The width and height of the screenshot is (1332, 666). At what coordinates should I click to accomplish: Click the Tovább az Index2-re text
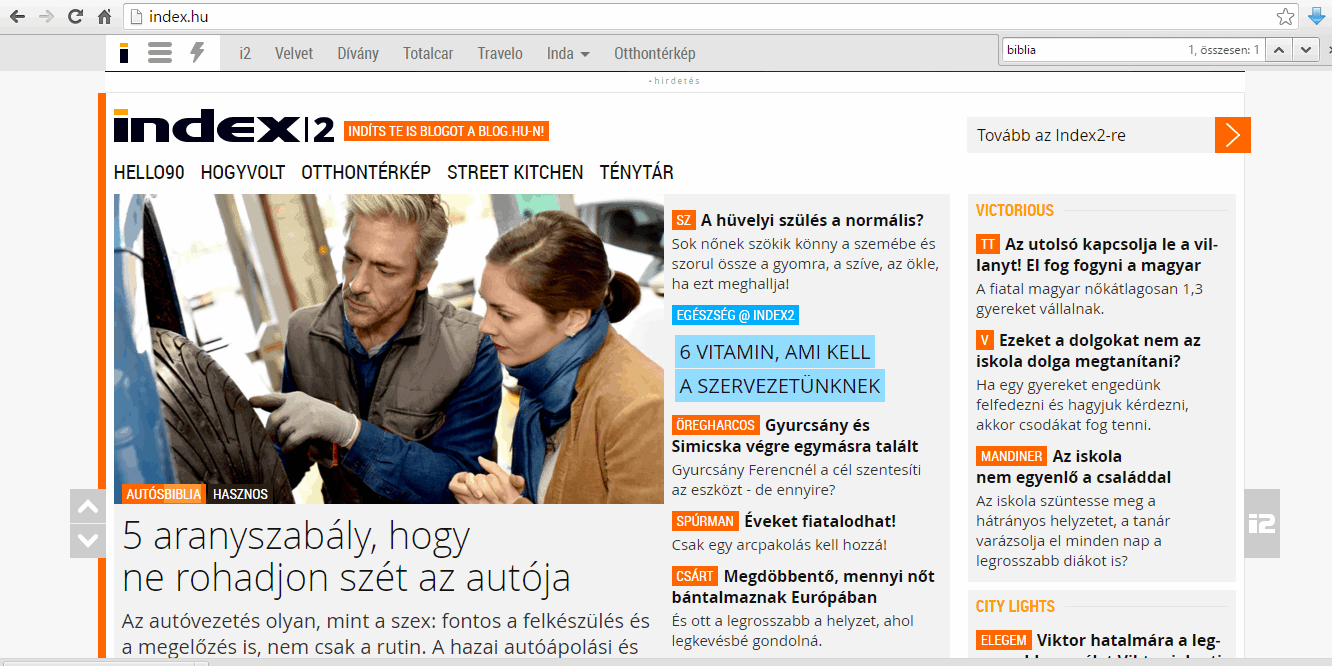[x=1051, y=135]
